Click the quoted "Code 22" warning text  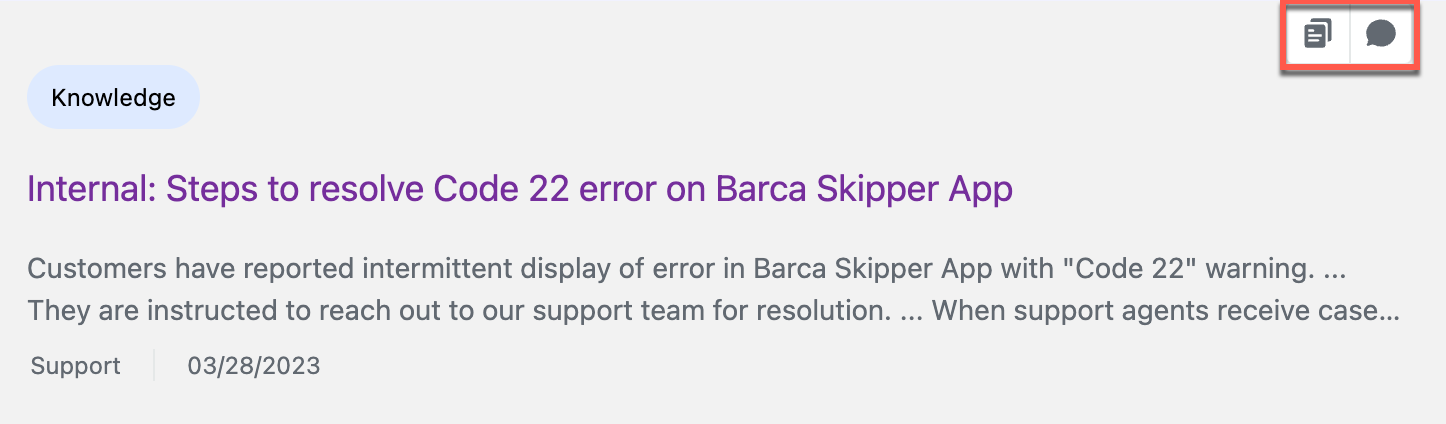(1136, 269)
